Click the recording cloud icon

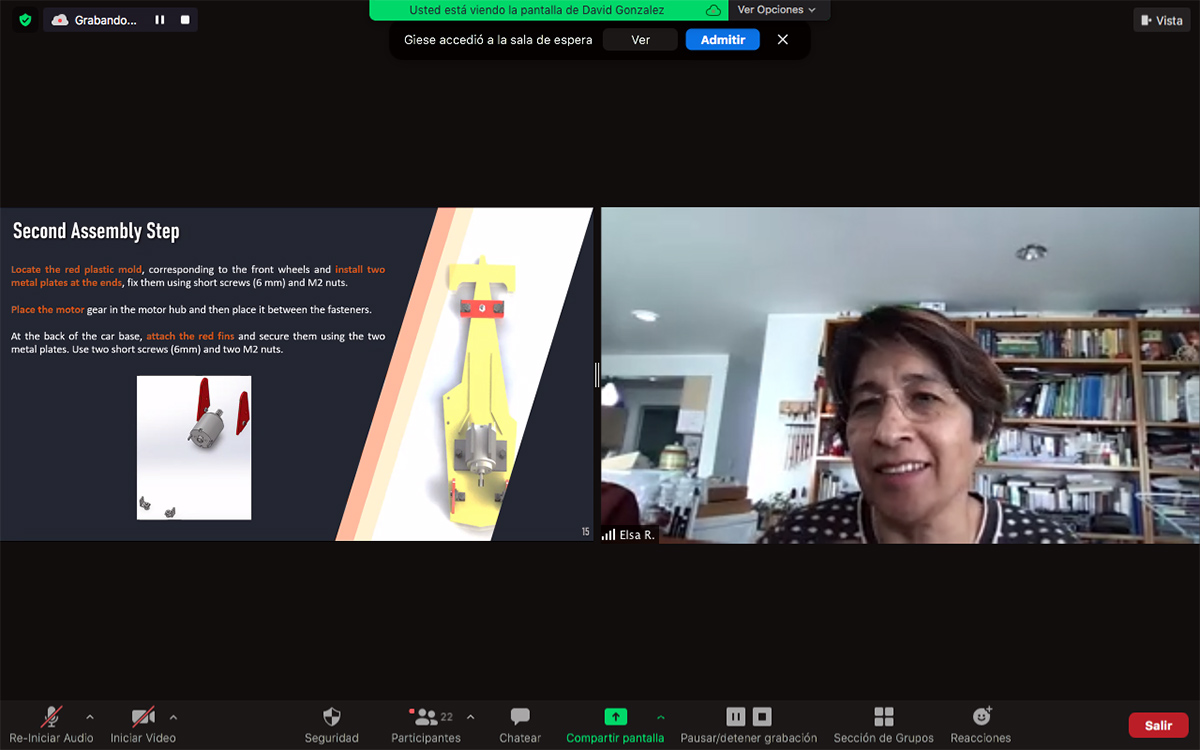pos(60,20)
